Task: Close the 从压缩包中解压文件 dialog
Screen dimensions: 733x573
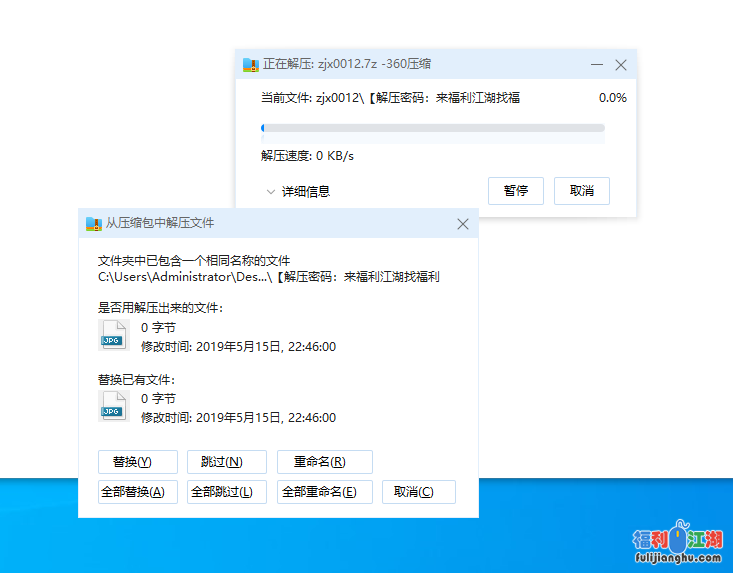Action: coord(462,224)
